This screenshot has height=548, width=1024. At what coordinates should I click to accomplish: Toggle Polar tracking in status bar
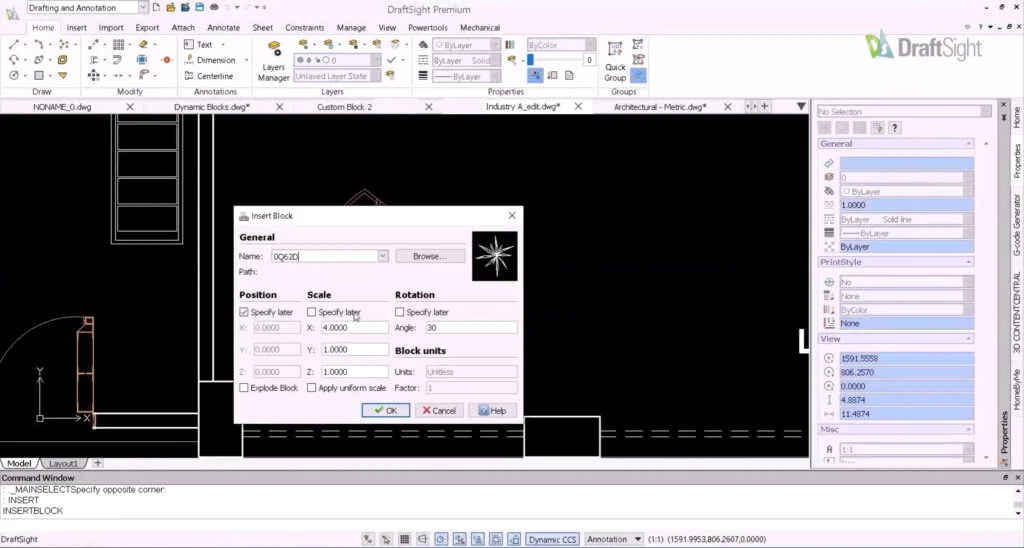click(441, 540)
